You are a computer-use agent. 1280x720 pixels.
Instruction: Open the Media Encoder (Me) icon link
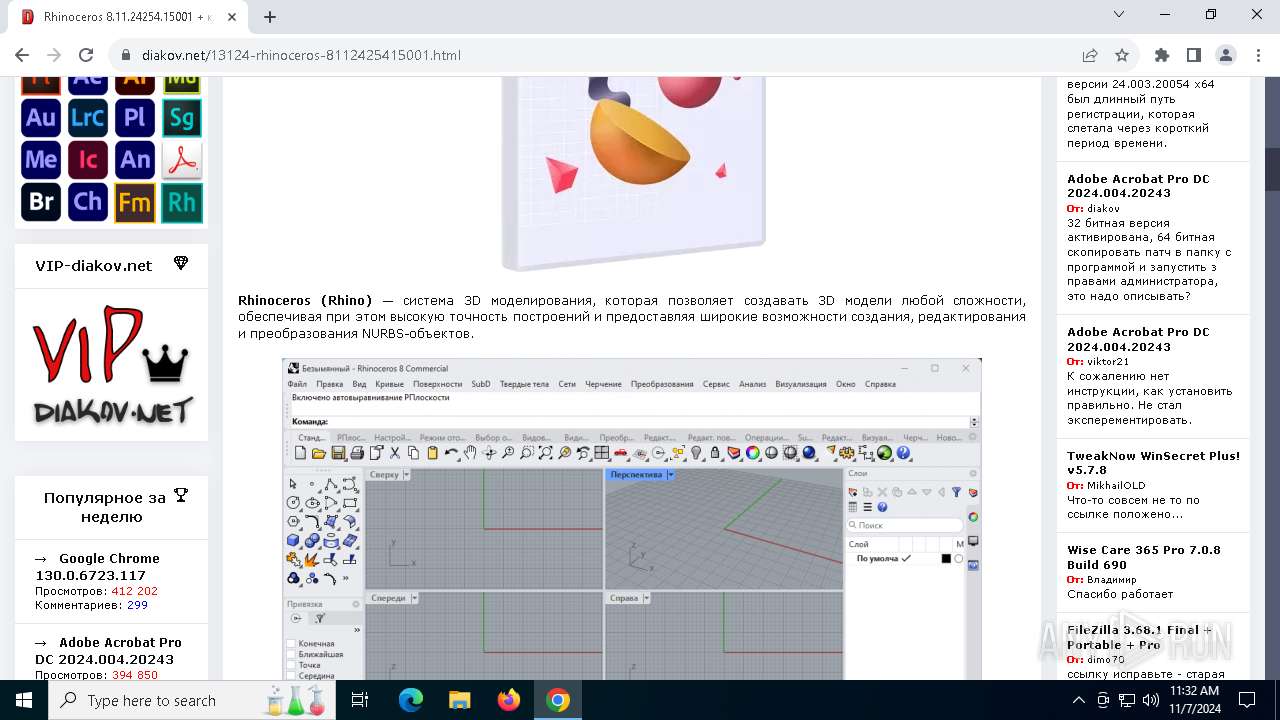point(41,160)
